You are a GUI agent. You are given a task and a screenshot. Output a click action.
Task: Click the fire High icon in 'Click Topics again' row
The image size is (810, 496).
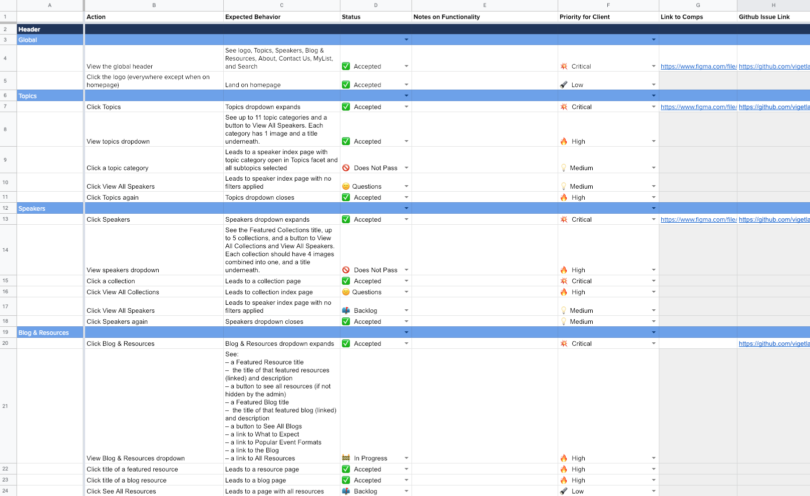tap(564, 197)
